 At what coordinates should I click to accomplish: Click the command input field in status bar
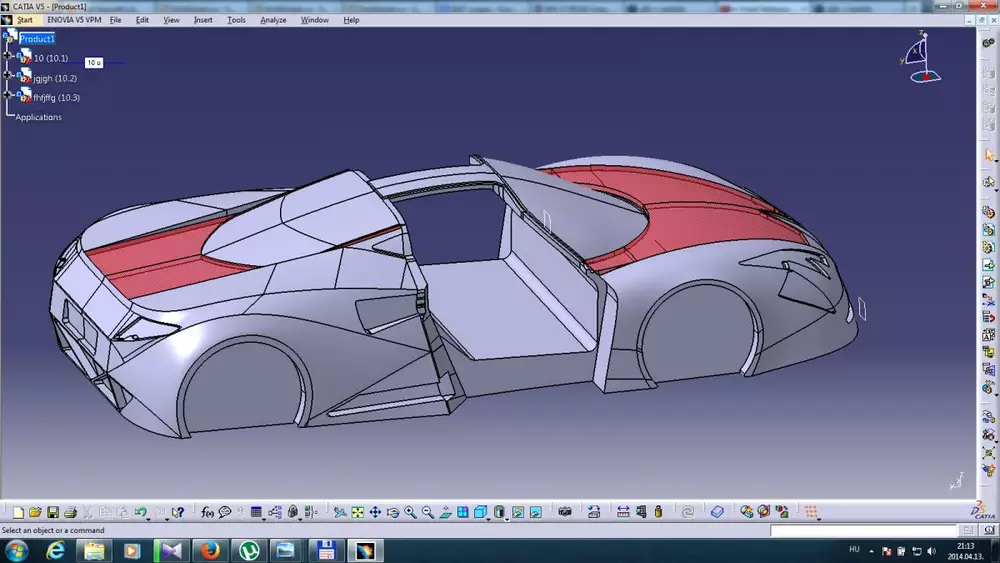[x=862, y=530]
